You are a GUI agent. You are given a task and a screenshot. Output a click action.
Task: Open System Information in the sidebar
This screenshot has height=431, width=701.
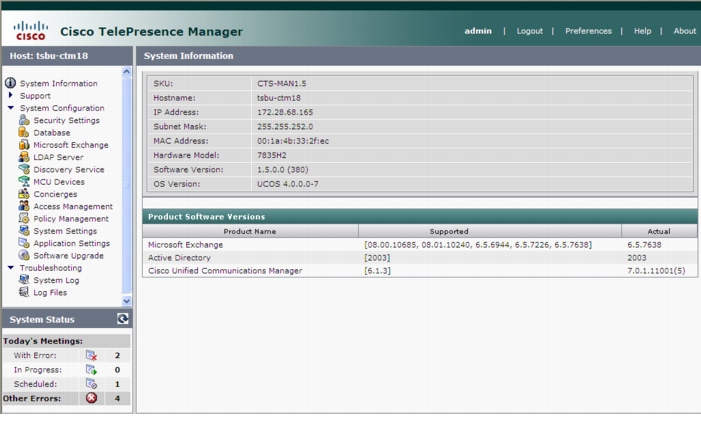tap(59, 83)
